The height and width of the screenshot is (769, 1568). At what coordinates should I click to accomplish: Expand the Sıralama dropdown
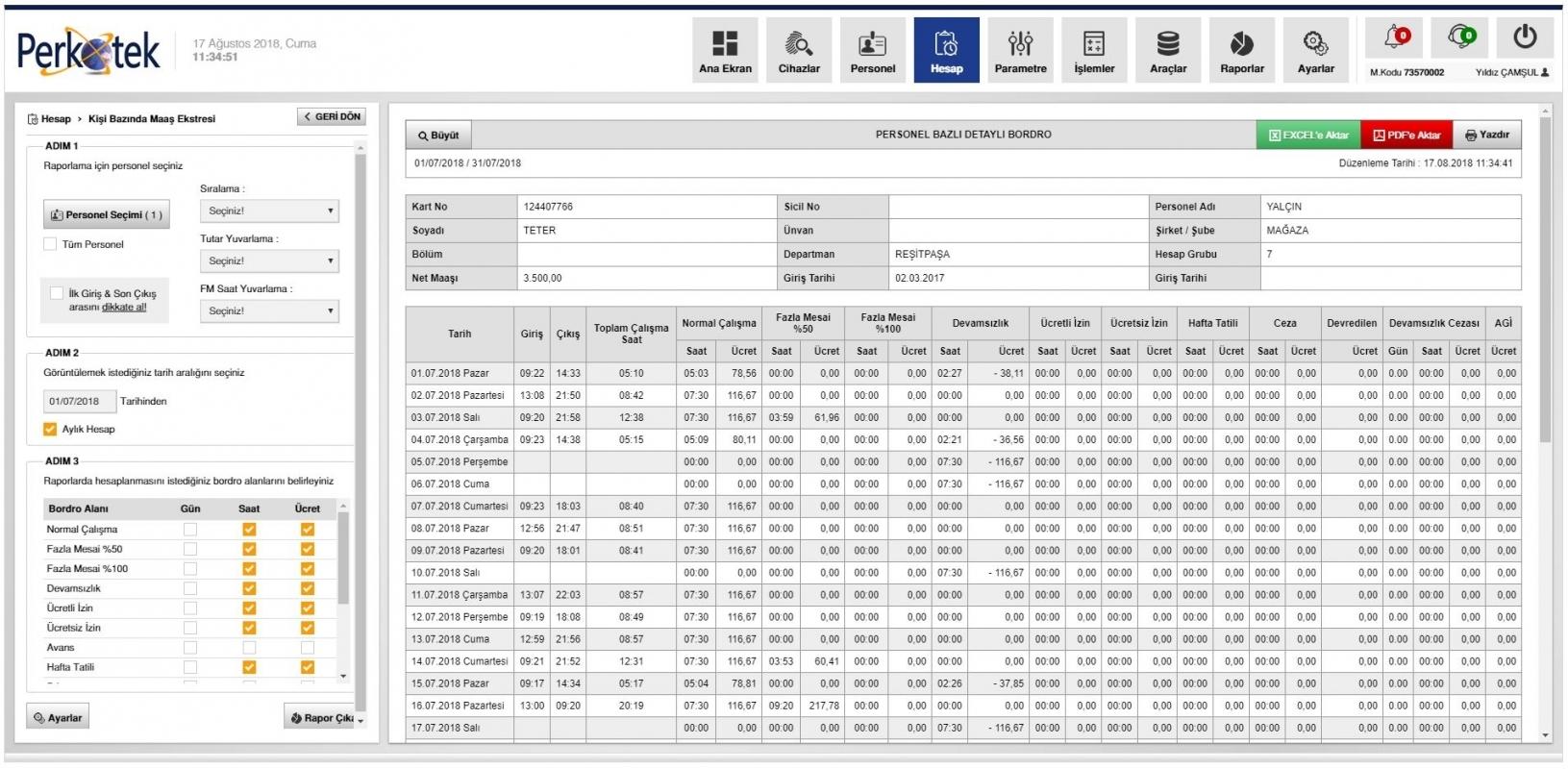click(x=269, y=211)
